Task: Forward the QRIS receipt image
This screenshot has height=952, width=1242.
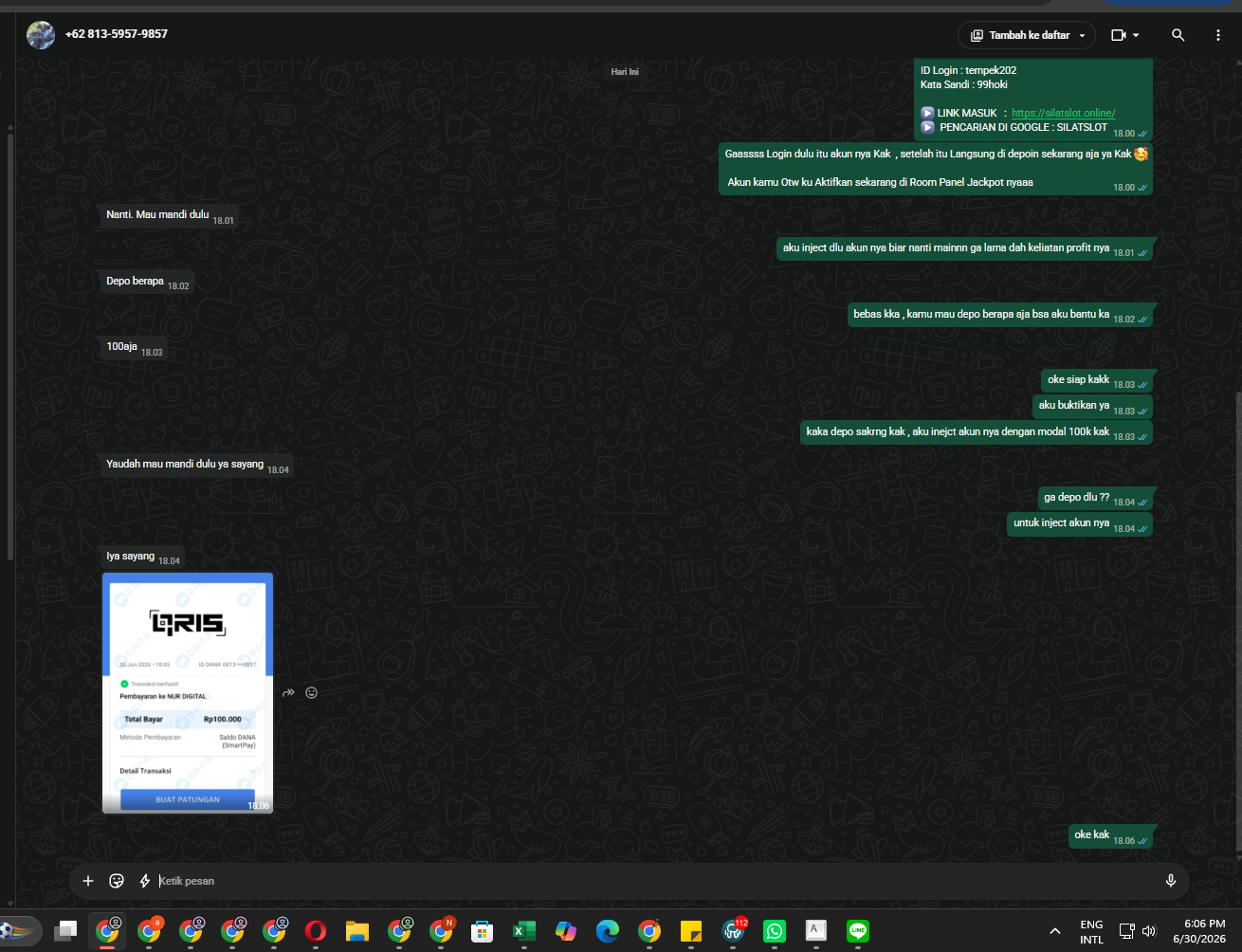Action: tap(289, 693)
